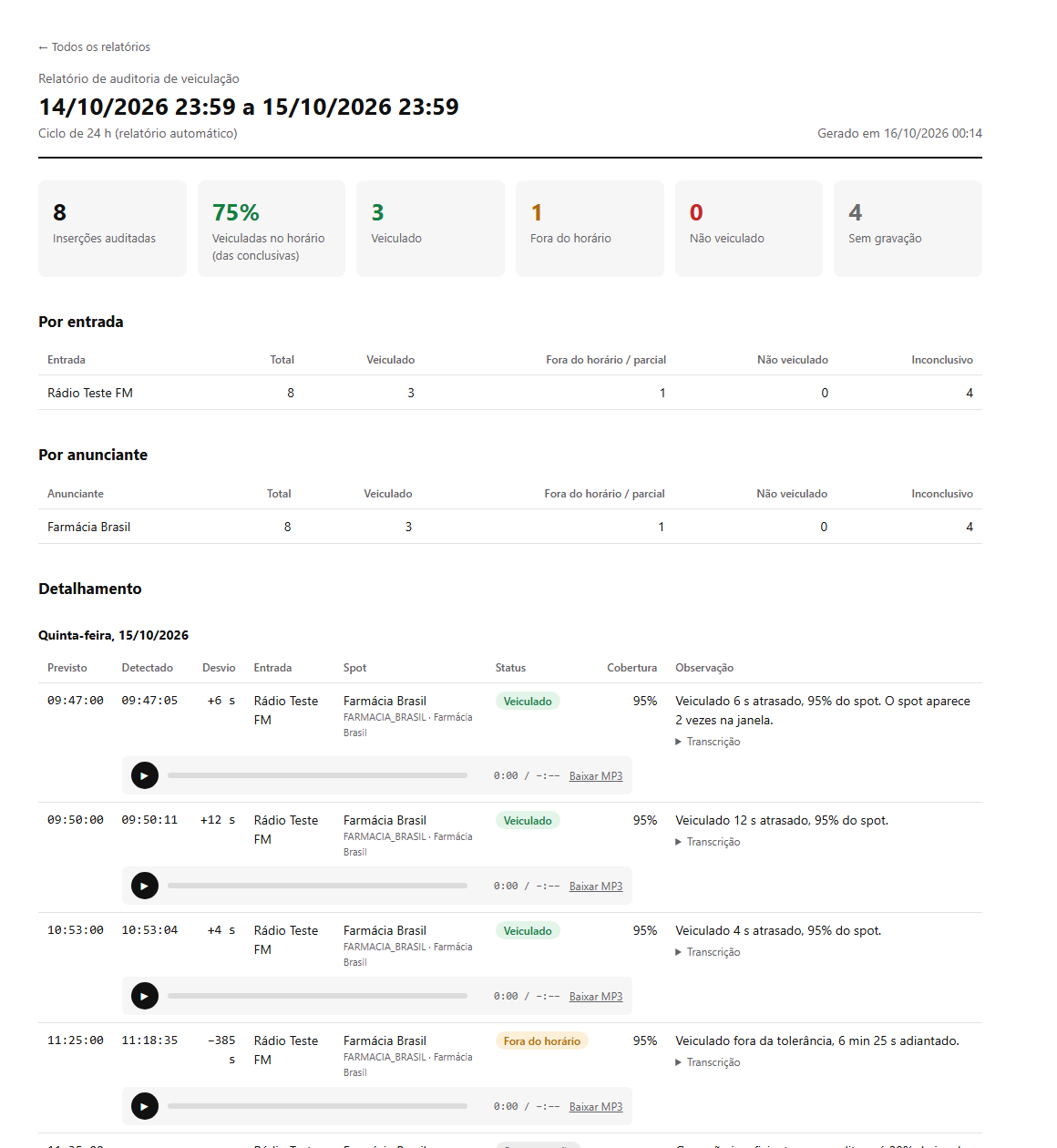Click the 0 Não veiculado card
This screenshot has height=1148, width=1057.
pyautogui.click(x=749, y=229)
